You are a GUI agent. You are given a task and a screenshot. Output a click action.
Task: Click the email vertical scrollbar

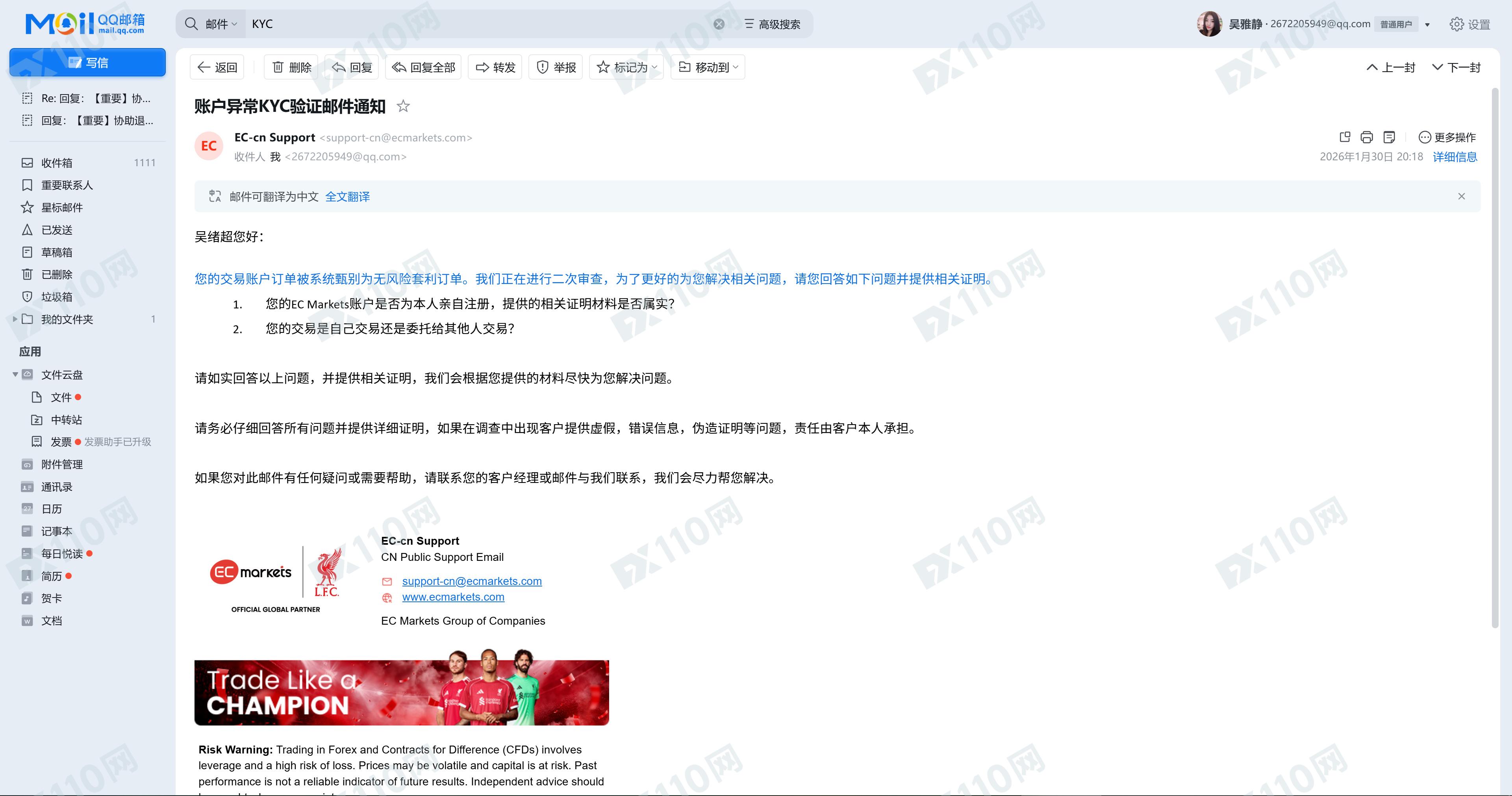click(x=1495, y=358)
